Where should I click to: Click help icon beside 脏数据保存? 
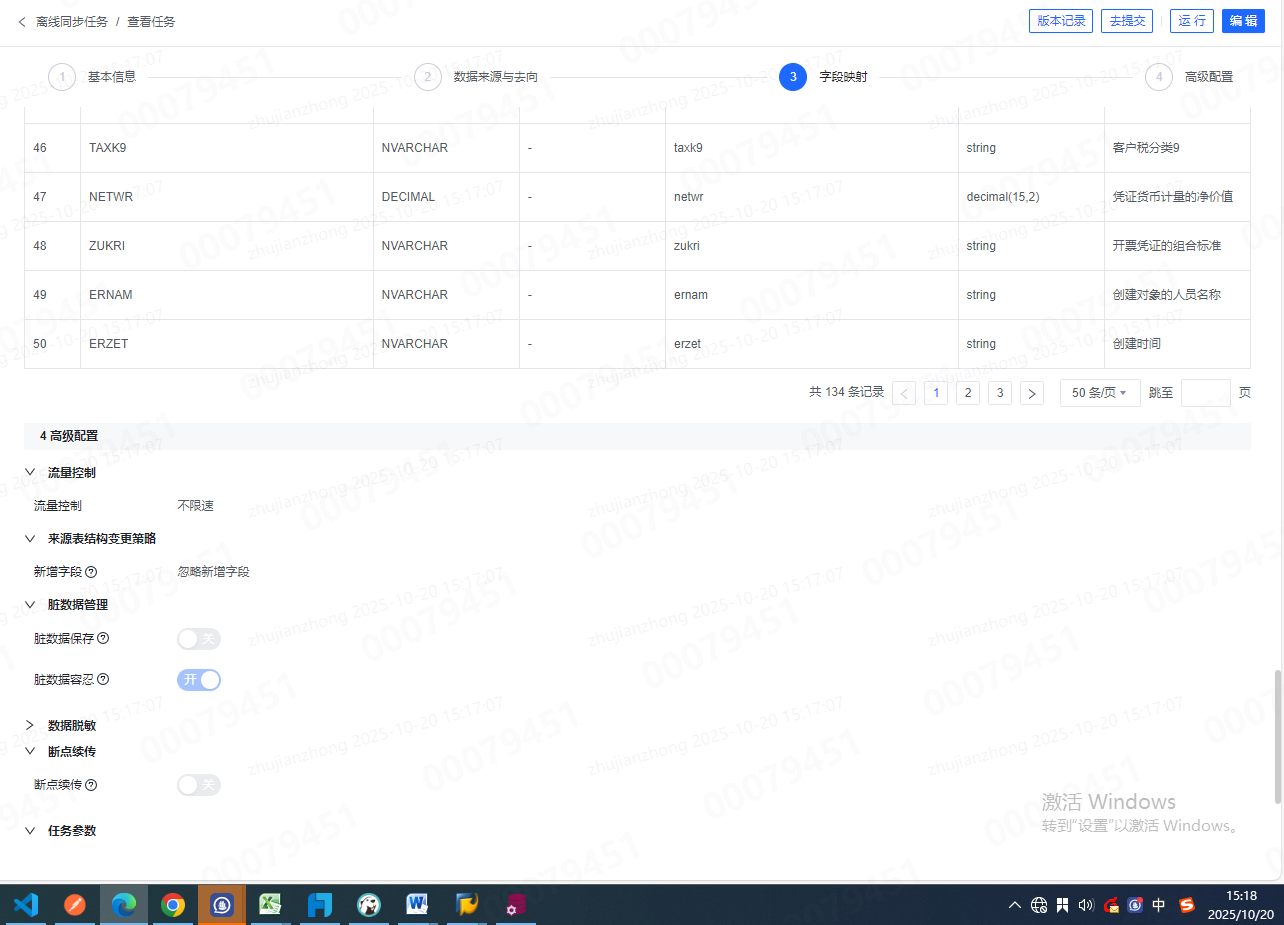coord(103,638)
